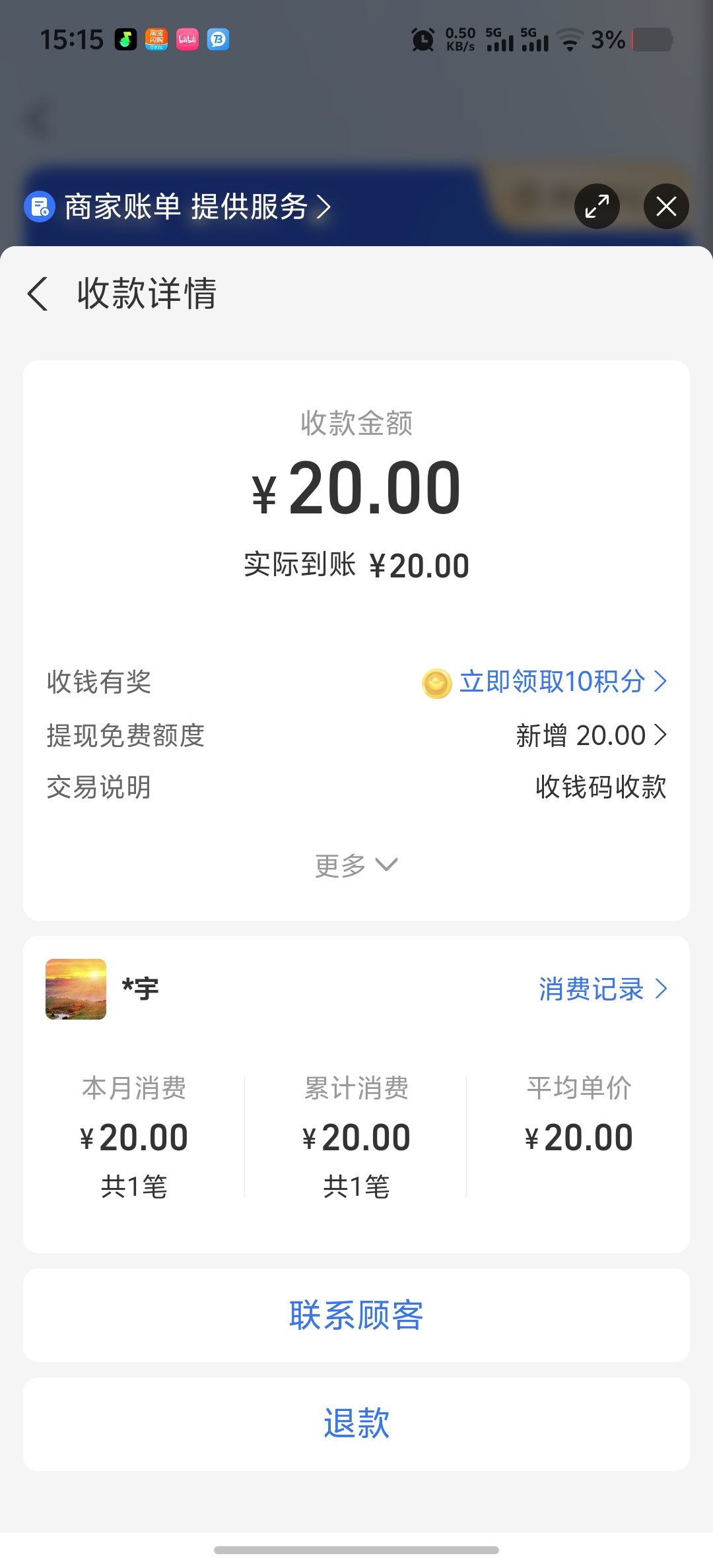Image resolution: width=713 pixels, height=1568 pixels.
Task: Tap the expand fullscreen arrows icon
Action: (x=597, y=207)
